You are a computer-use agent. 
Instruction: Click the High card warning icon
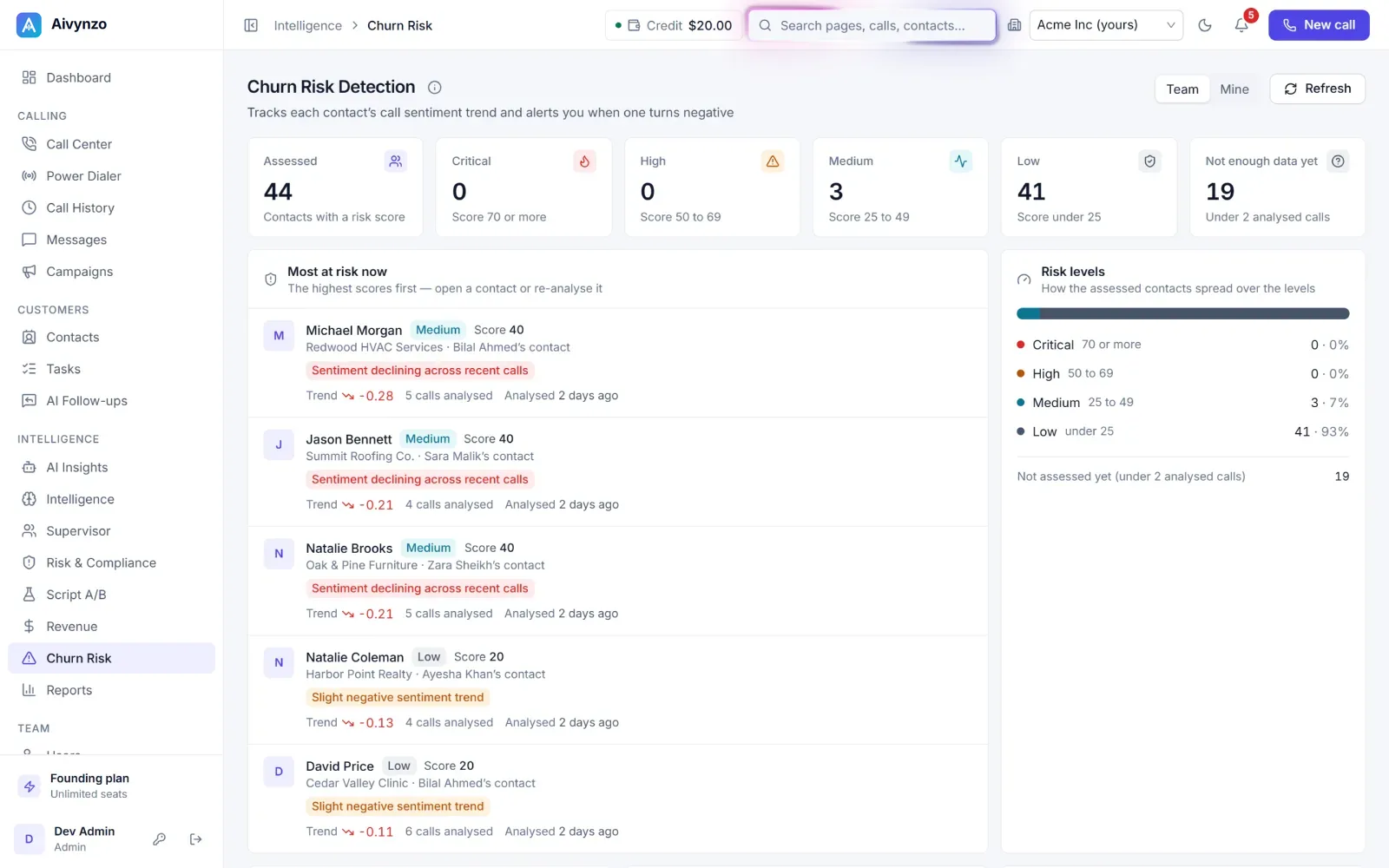pos(773,161)
